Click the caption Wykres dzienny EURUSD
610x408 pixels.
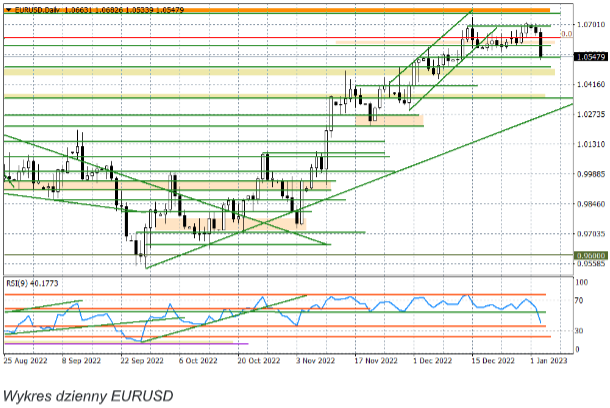click(x=87, y=392)
